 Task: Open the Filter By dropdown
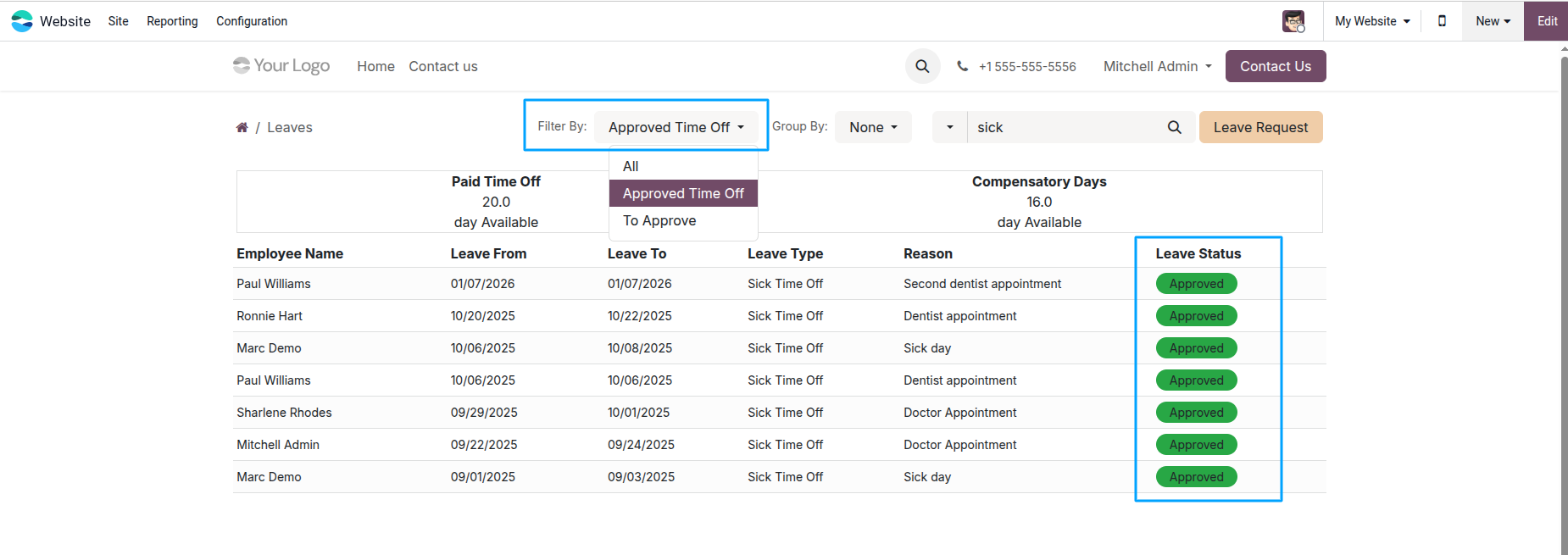(x=676, y=127)
